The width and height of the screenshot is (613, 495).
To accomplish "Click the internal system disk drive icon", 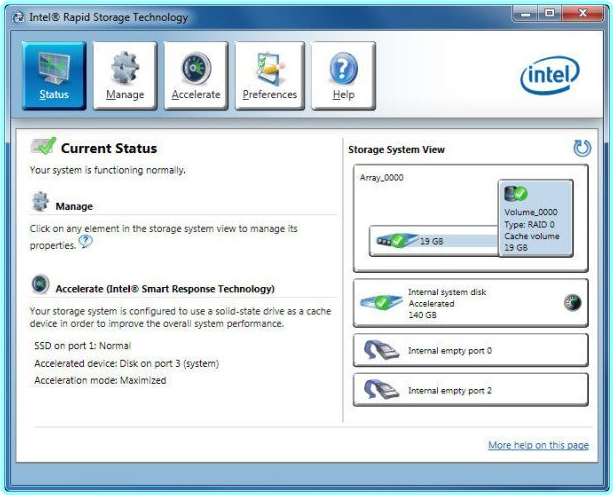I will pyautogui.click(x=381, y=302).
